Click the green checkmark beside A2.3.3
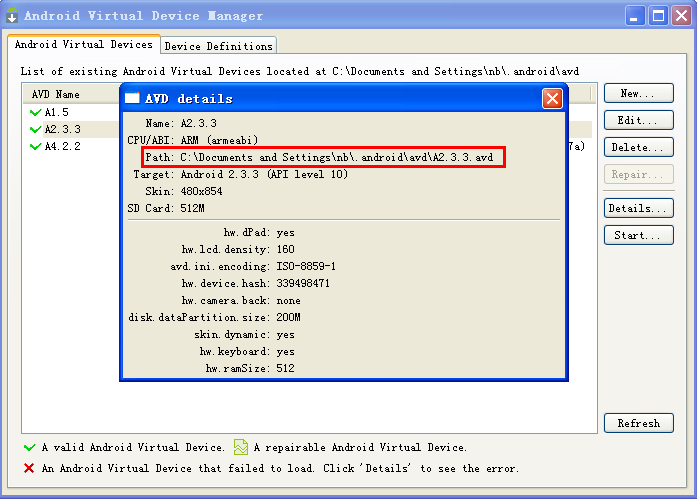Screen dimensions: 697x499 tap(36, 129)
